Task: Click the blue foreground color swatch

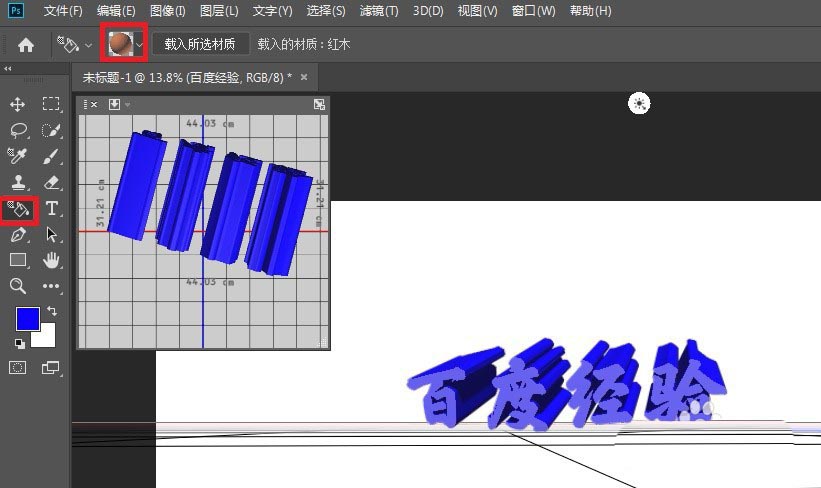Action: 27,318
